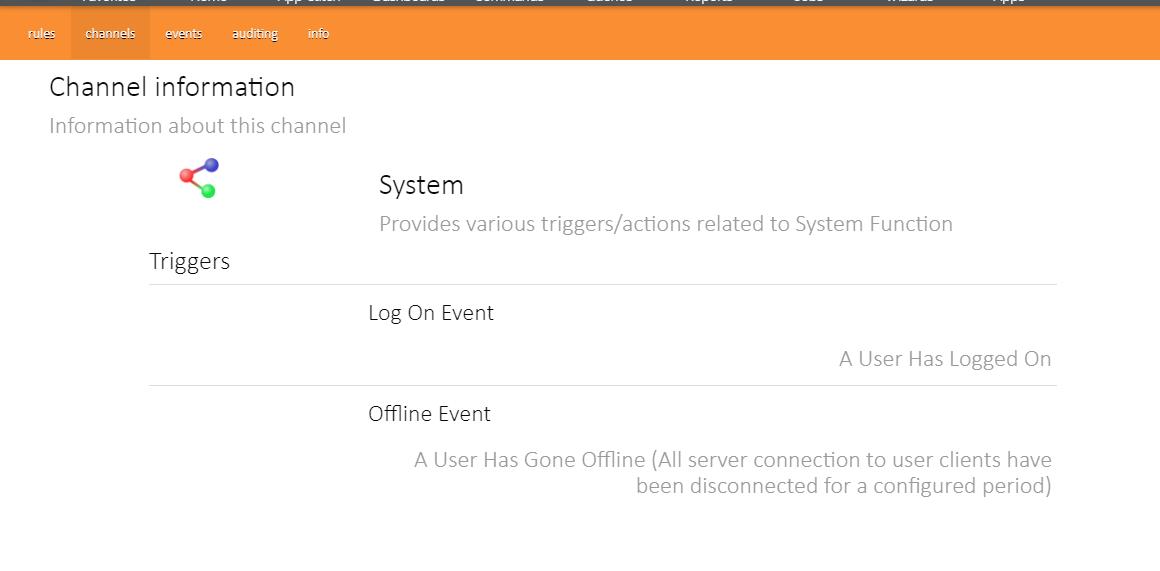This screenshot has width=1160, height=571.
Task: Open the auditing tab
Action: pos(255,34)
